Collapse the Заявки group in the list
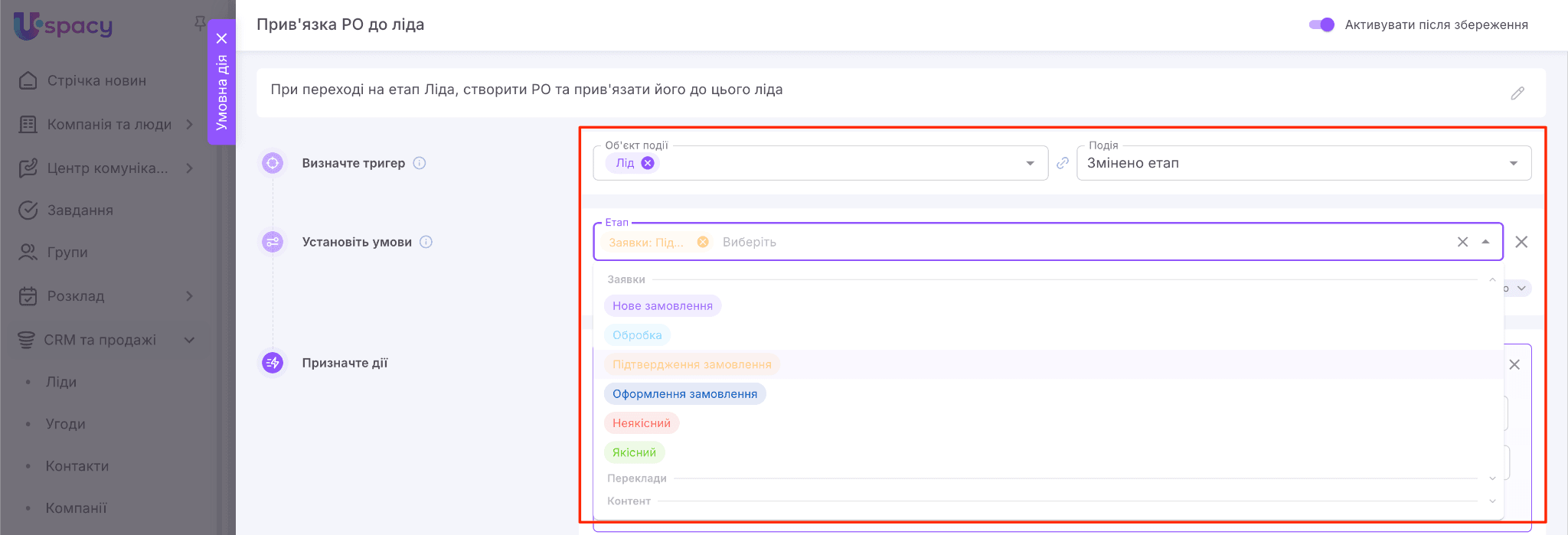Screen dimensions: 1568x535 (x=1491, y=280)
